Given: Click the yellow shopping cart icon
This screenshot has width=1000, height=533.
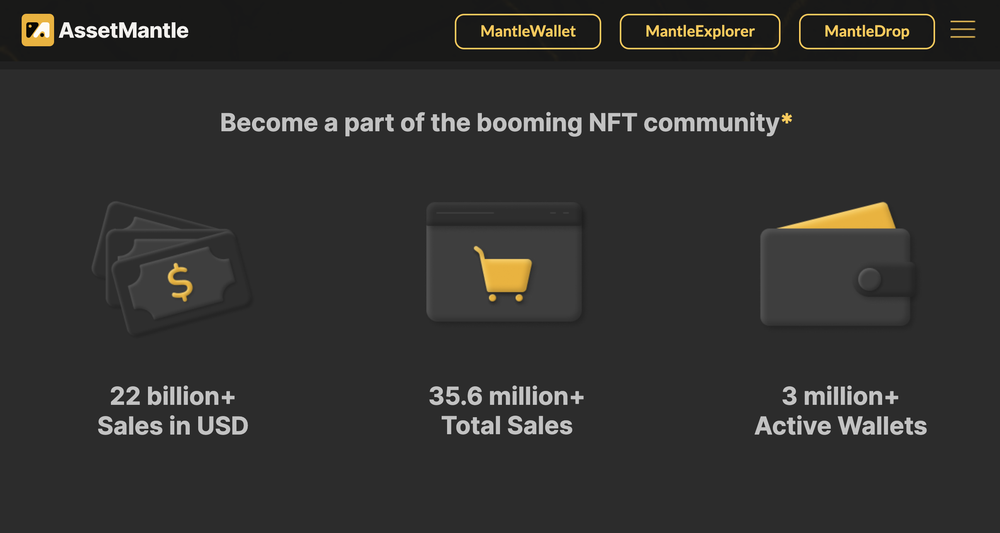Looking at the screenshot, I should point(503,274).
